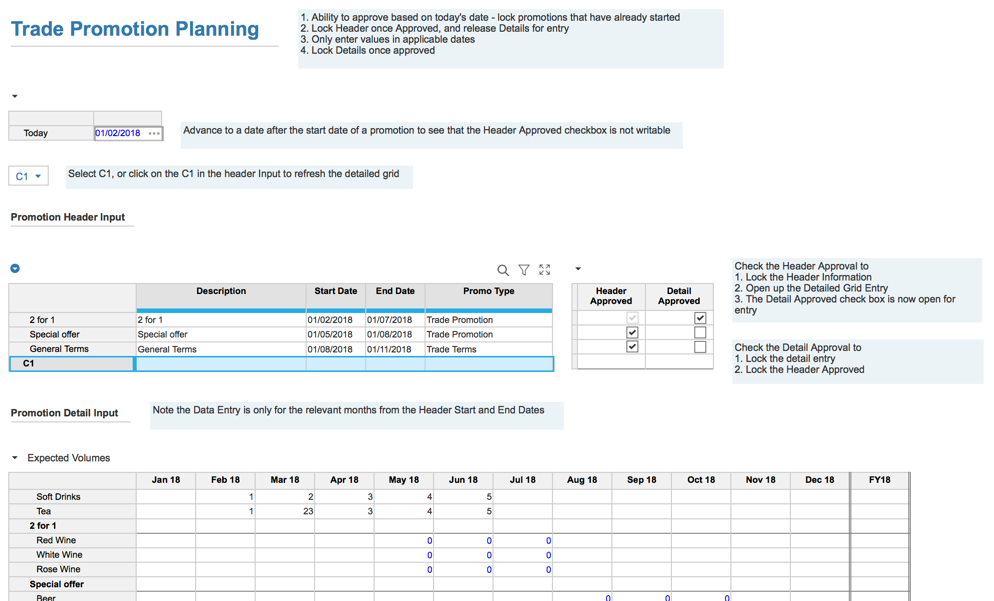Select the Tea value under Feb 18
The width and height of the screenshot is (994, 601).
tap(225, 510)
